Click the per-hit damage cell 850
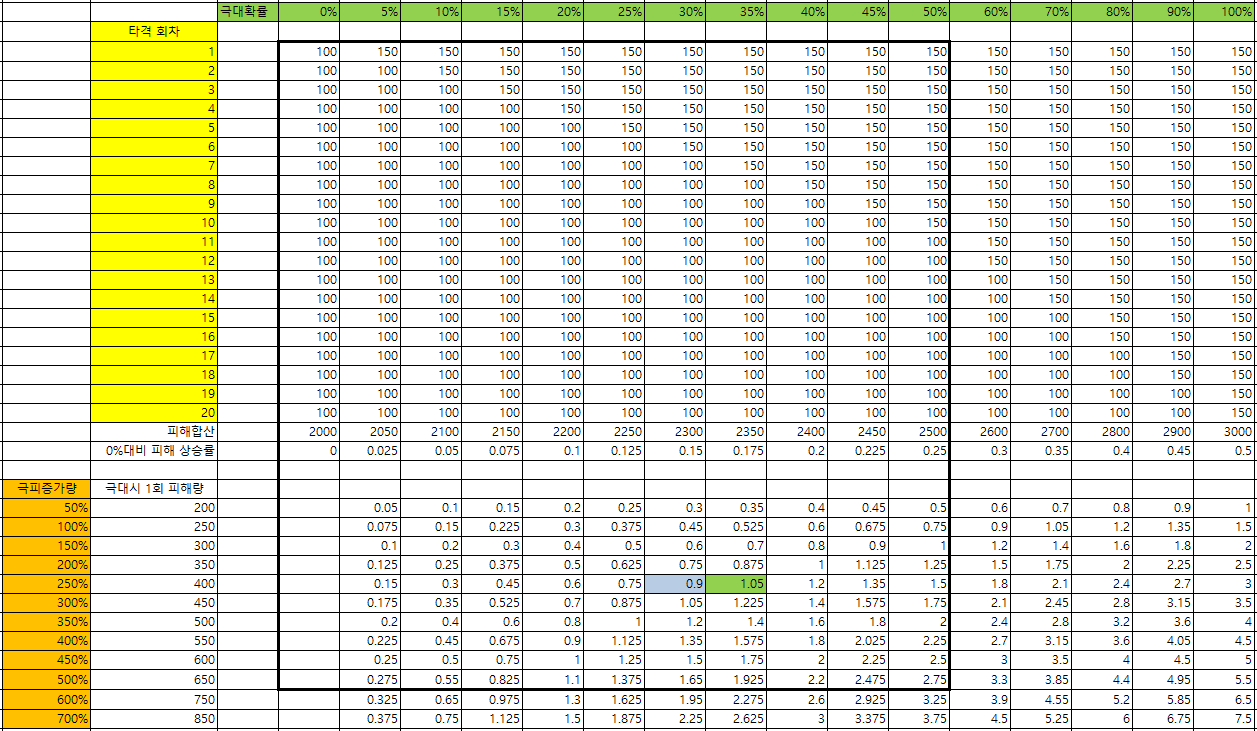The height and width of the screenshot is (731, 1257). pyautogui.click(x=154, y=718)
